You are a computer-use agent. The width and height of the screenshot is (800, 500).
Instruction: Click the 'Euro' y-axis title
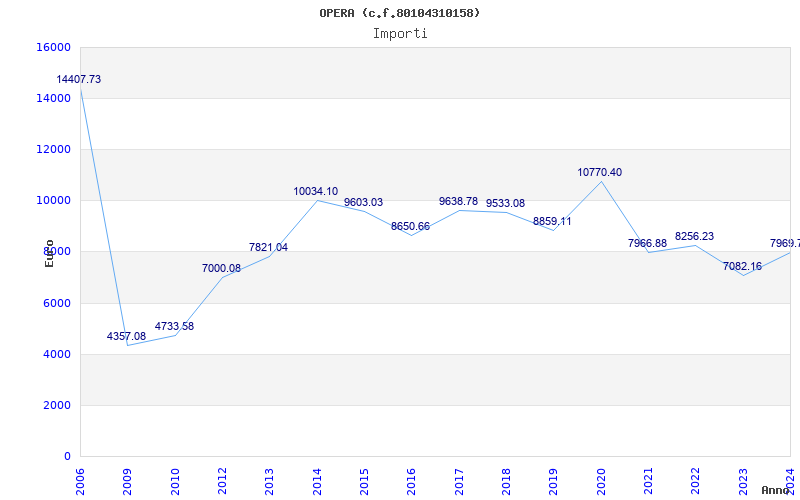pyautogui.click(x=49, y=253)
